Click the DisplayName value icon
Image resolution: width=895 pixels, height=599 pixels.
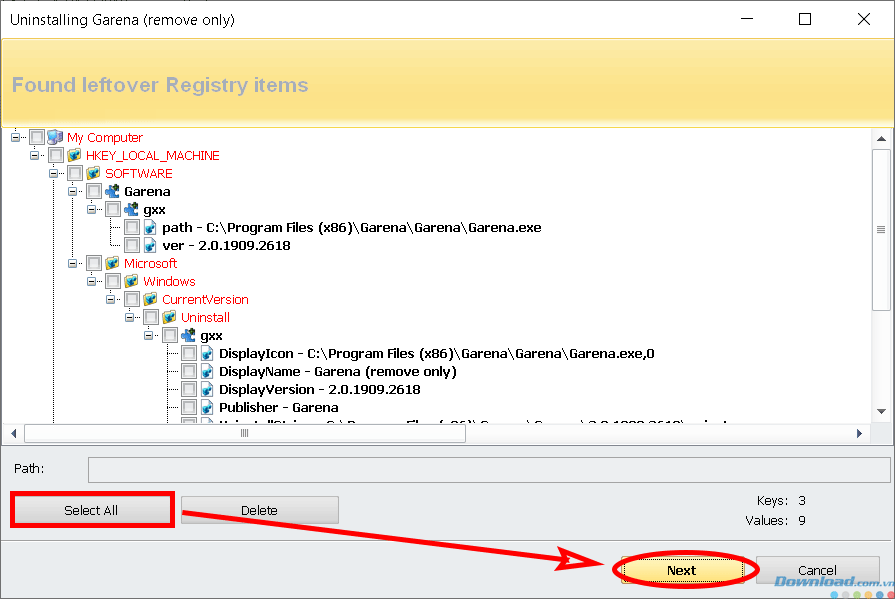pos(207,371)
